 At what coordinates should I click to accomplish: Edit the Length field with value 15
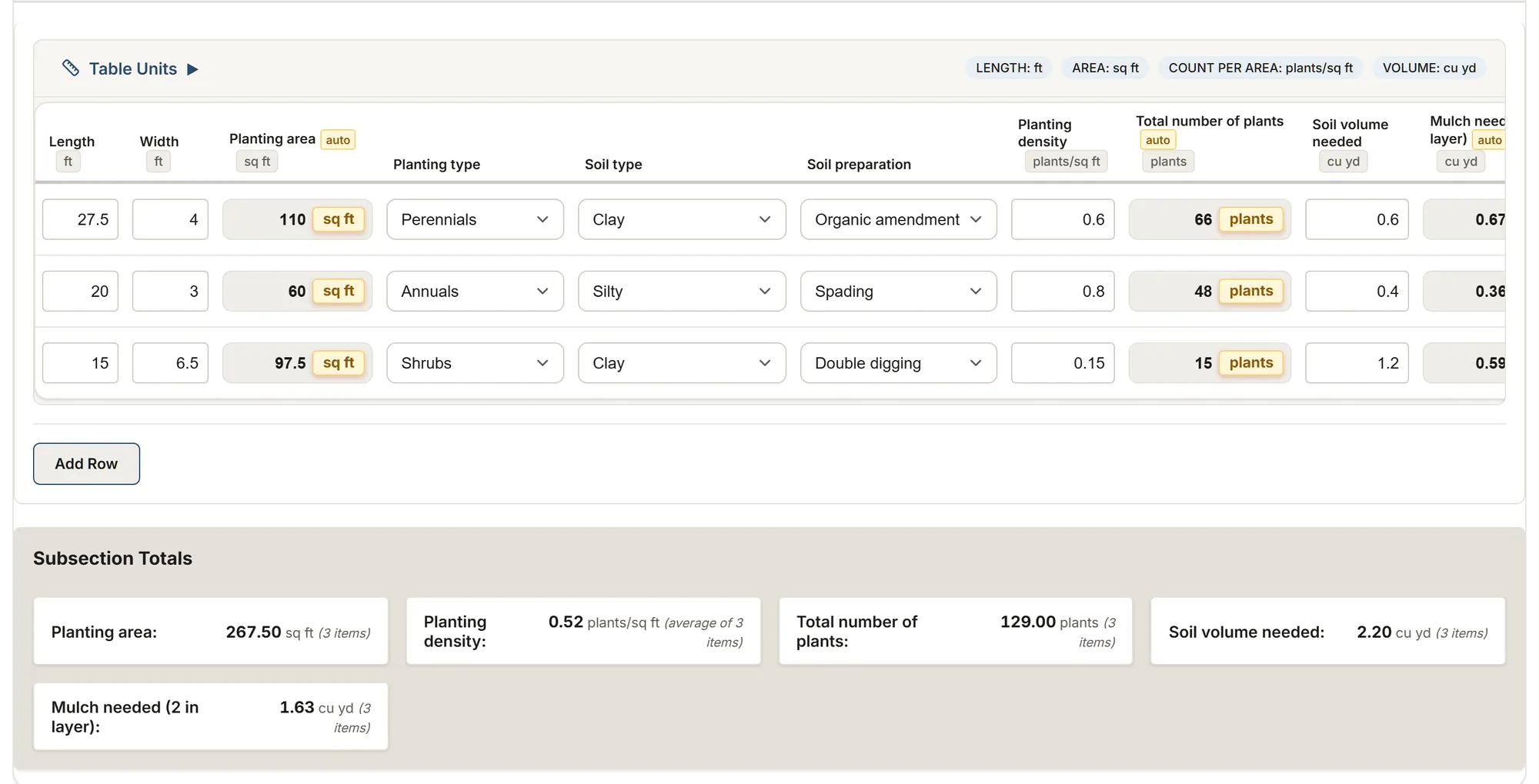pos(80,362)
